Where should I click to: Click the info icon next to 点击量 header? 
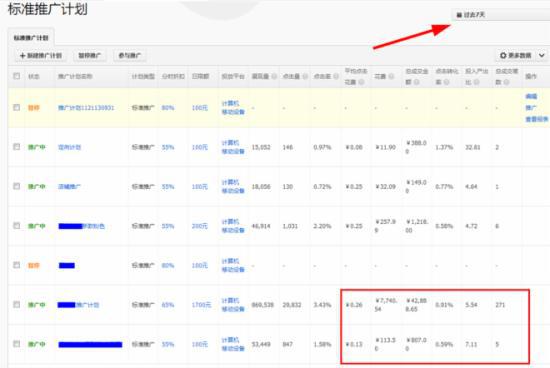(x=305, y=76)
